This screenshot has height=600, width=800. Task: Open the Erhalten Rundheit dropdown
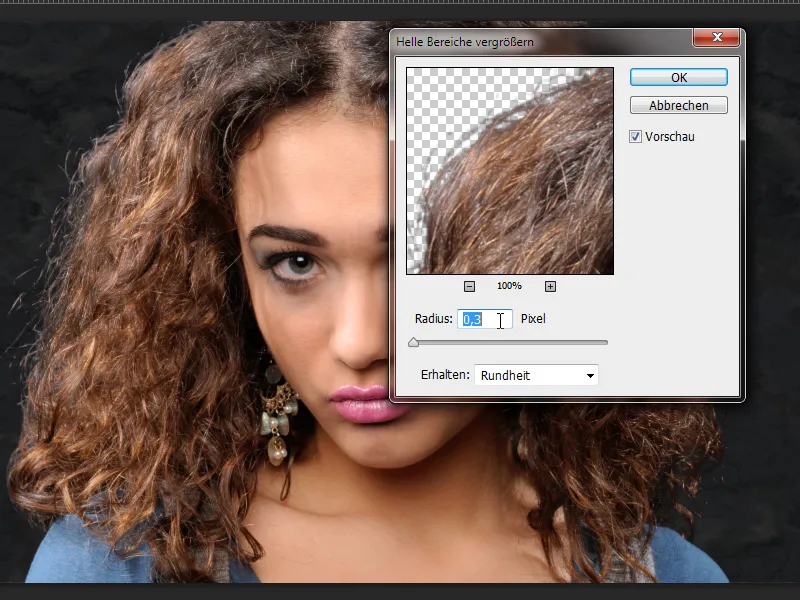pyautogui.click(x=536, y=376)
